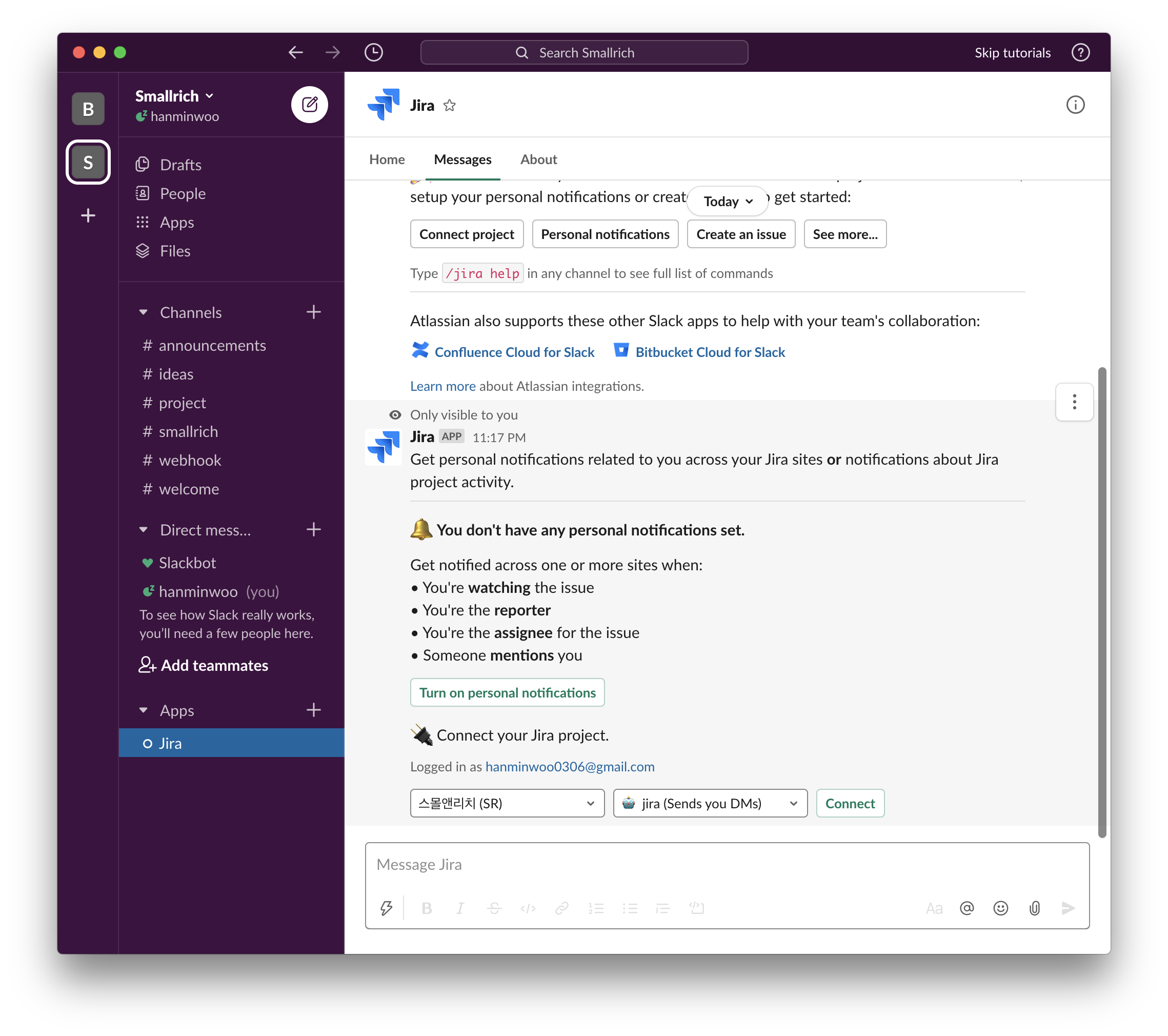
Task: Click Turn on personal notifications button
Action: tap(507, 692)
